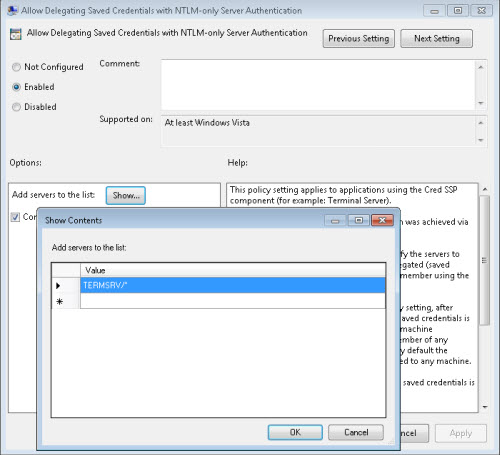Maximize the Show Contents dialog
This screenshot has width=500, height=455.
pos(359,221)
